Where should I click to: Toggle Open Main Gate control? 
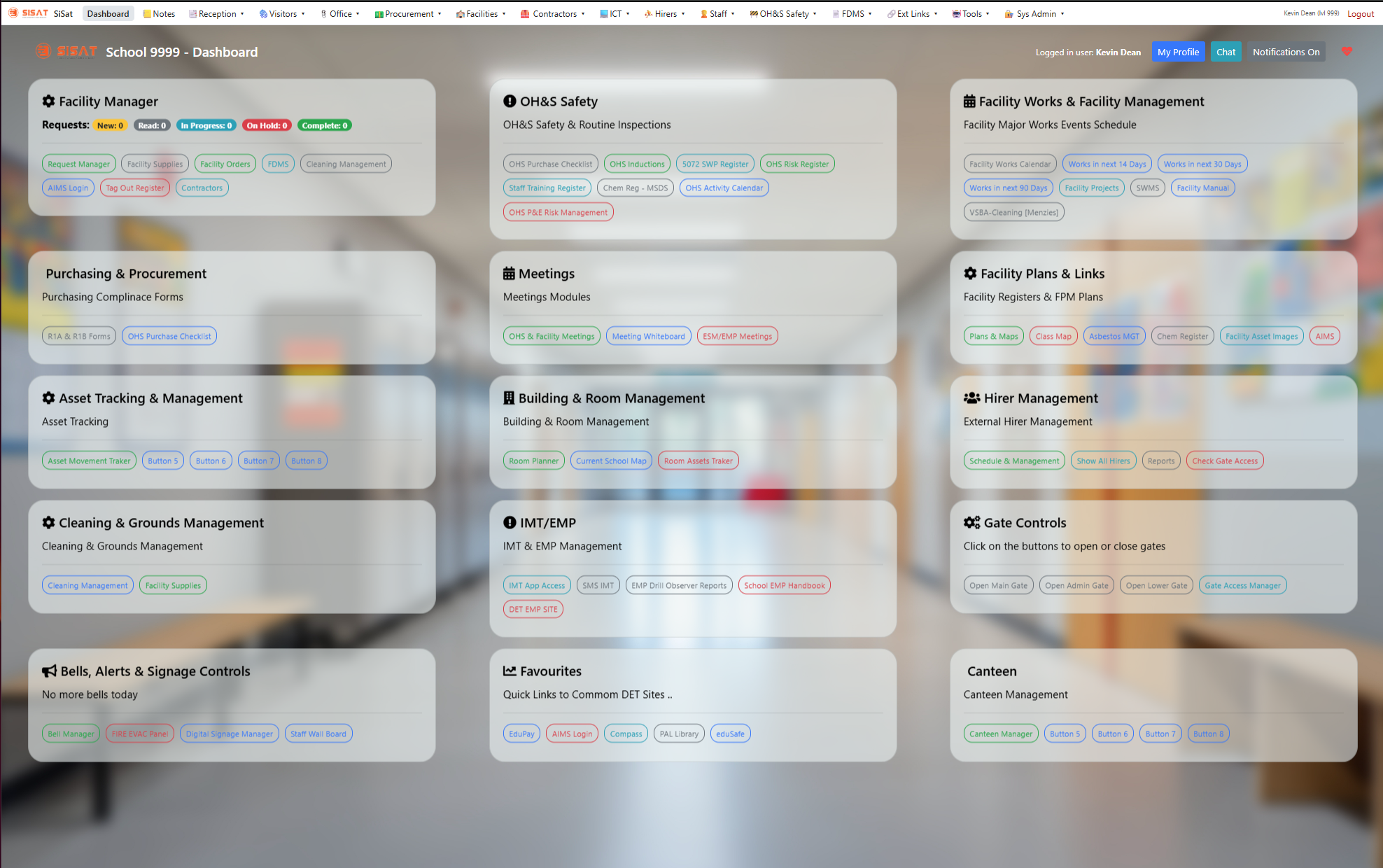click(x=998, y=585)
